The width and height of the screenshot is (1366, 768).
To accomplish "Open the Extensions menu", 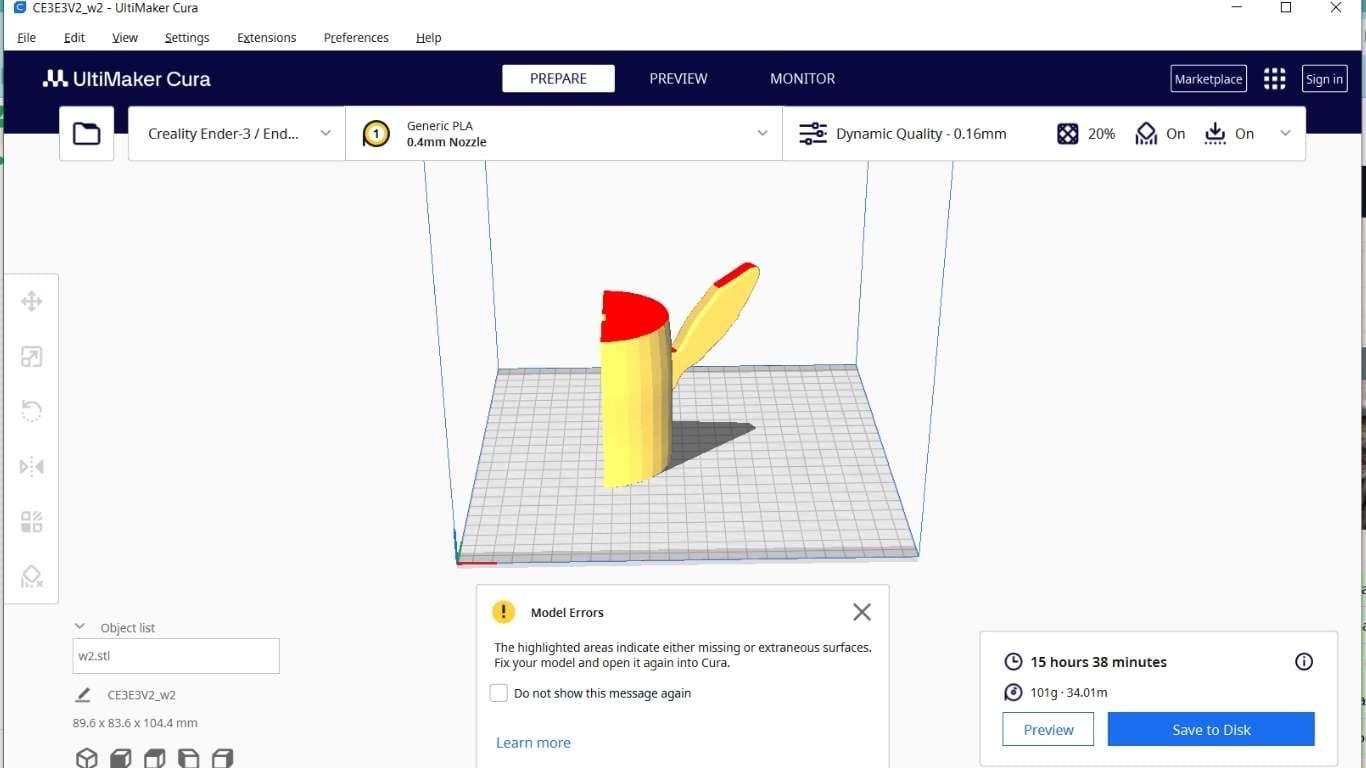I will [266, 38].
